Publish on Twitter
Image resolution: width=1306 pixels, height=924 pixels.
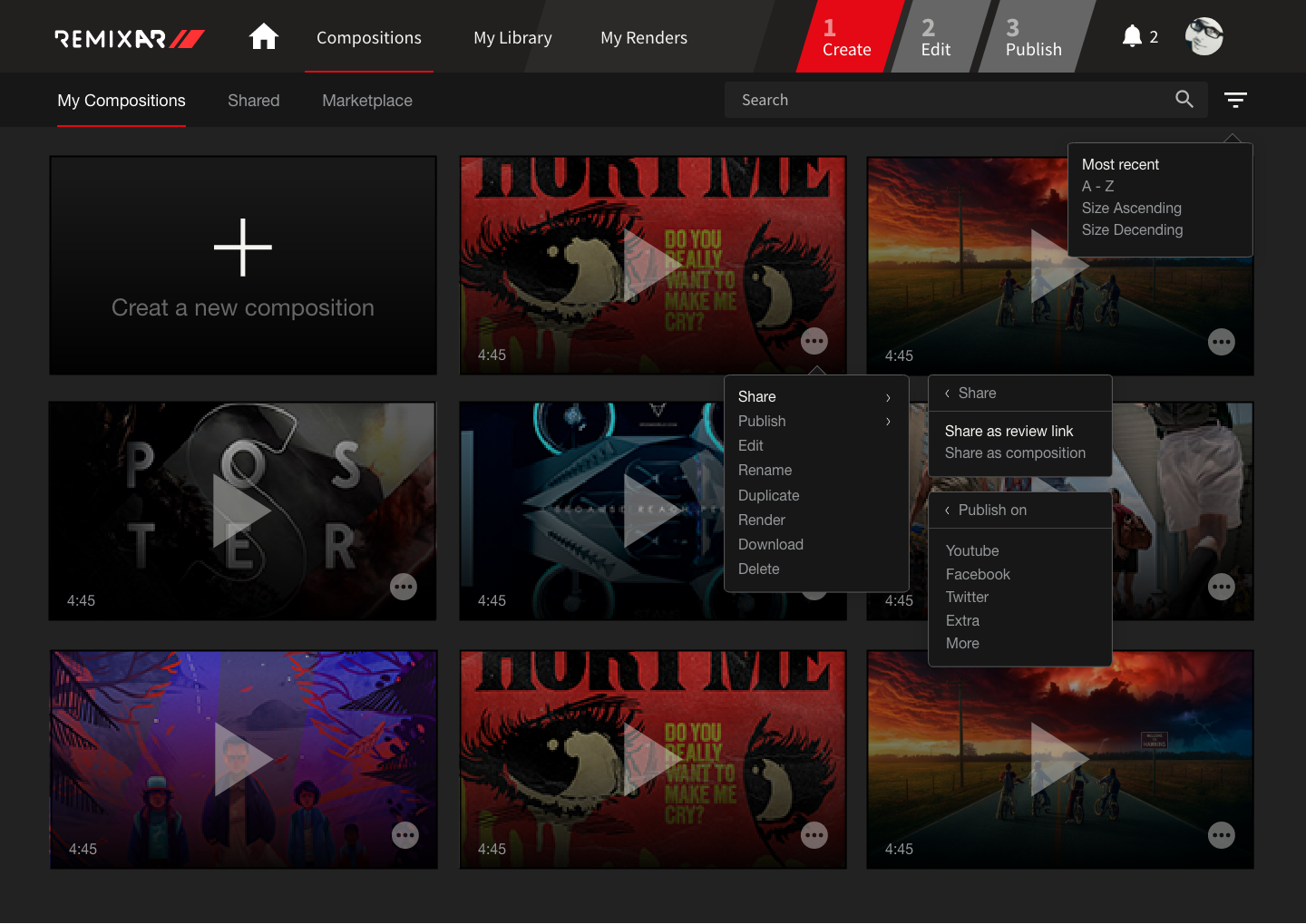(967, 597)
